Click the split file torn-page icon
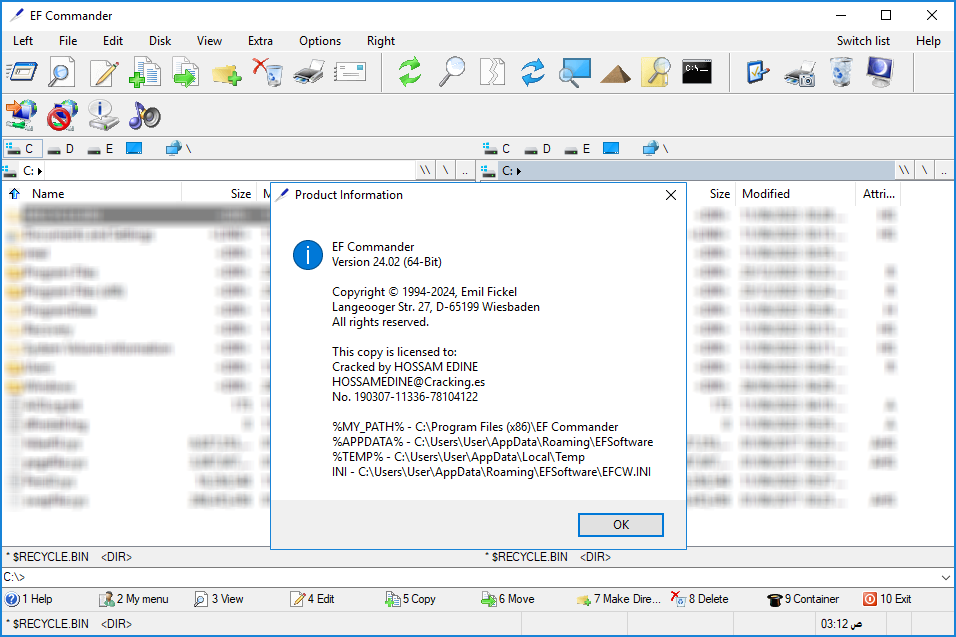The height and width of the screenshot is (637, 956). pyautogui.click(x=492, y=72)
